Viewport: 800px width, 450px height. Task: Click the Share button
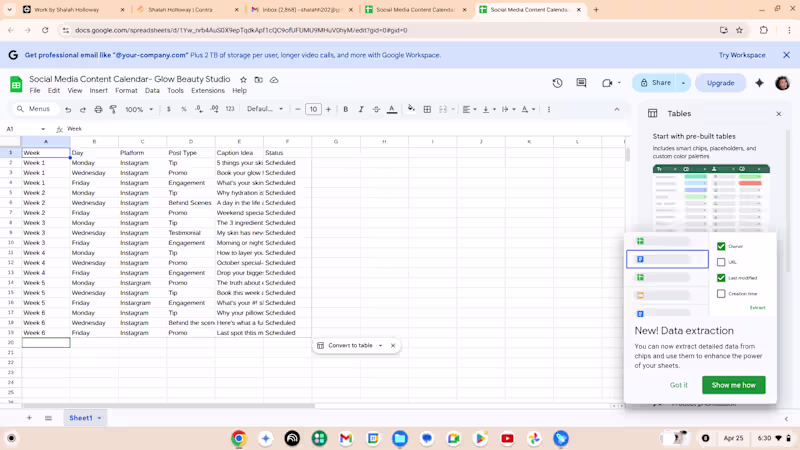(656, 83)
